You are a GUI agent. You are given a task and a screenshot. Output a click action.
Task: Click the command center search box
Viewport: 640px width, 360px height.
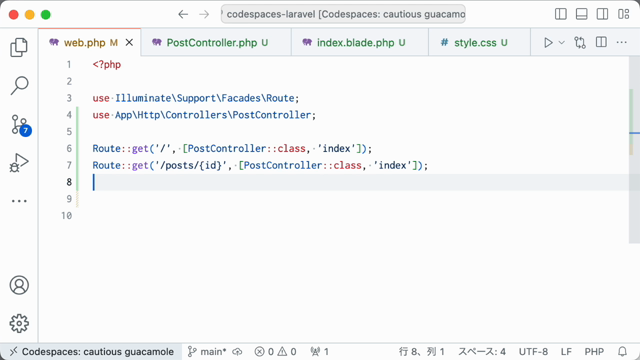pyautogui.click(x=343, y=14)
